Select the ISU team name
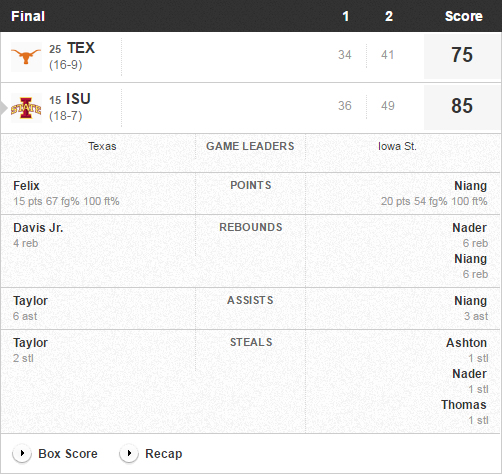The width and height of the screenshot is (502, 474). (78, 99)
